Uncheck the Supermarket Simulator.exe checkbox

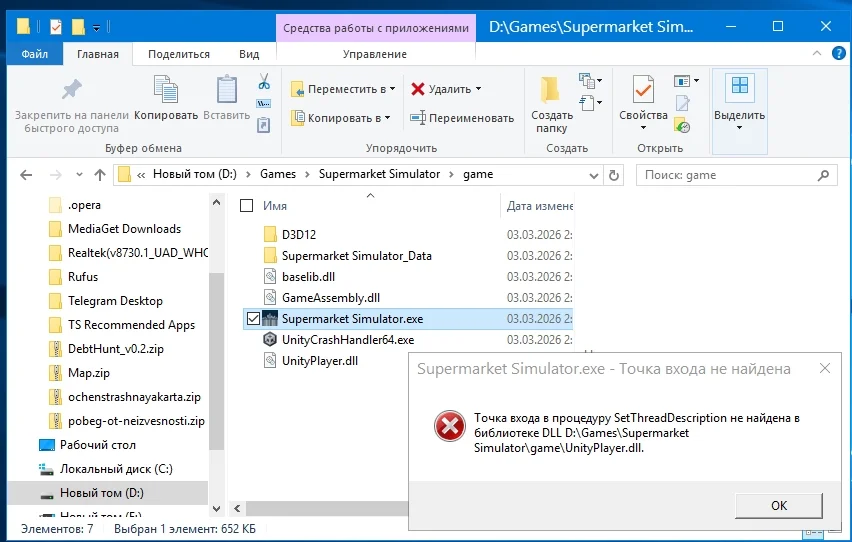(x=253, y=319)
